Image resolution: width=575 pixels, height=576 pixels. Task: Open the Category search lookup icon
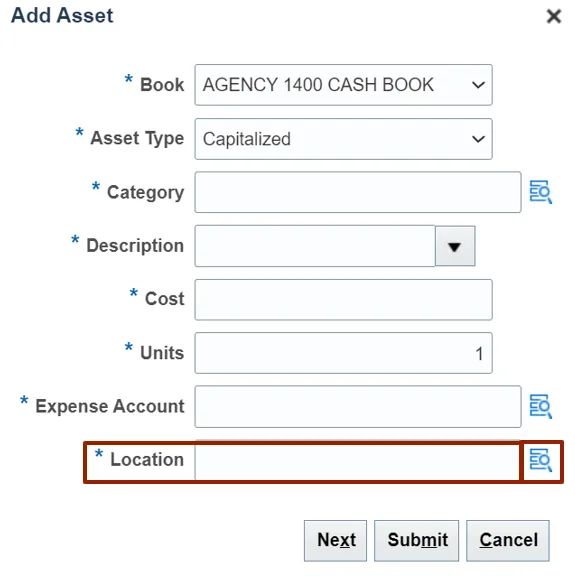coord(540,192)
